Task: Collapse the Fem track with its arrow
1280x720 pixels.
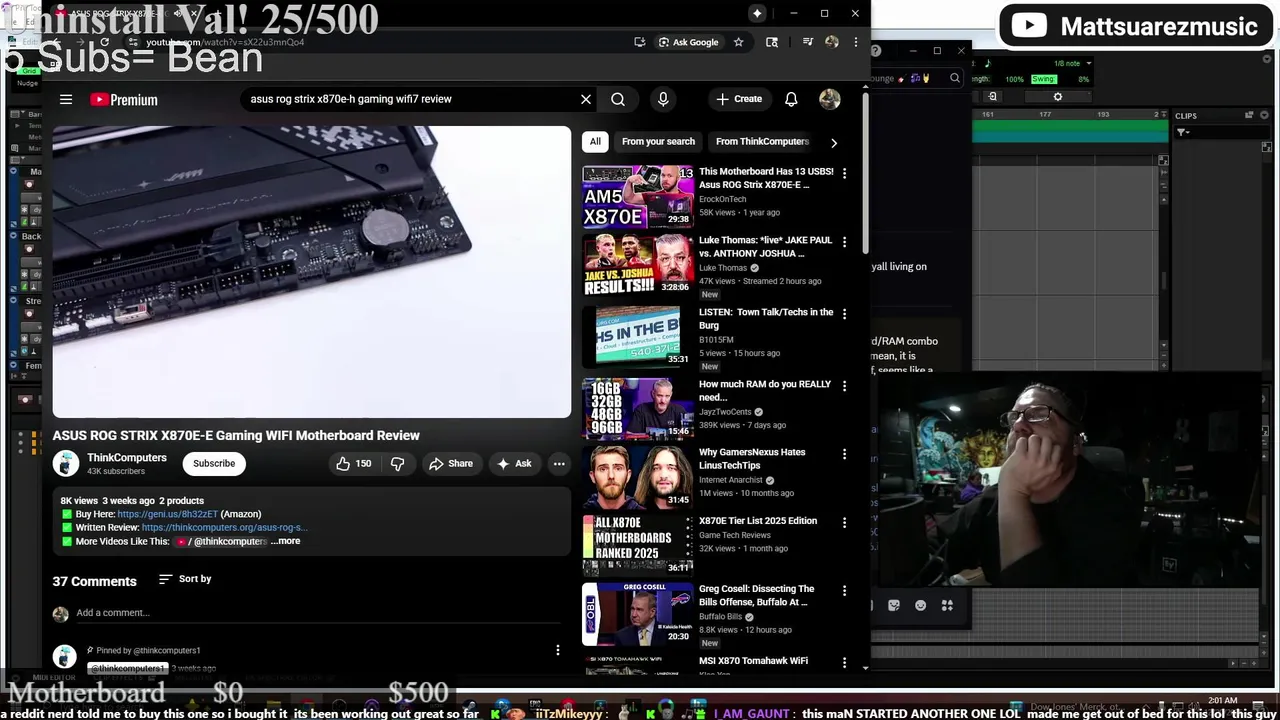Action: click(x=13, y=366)
